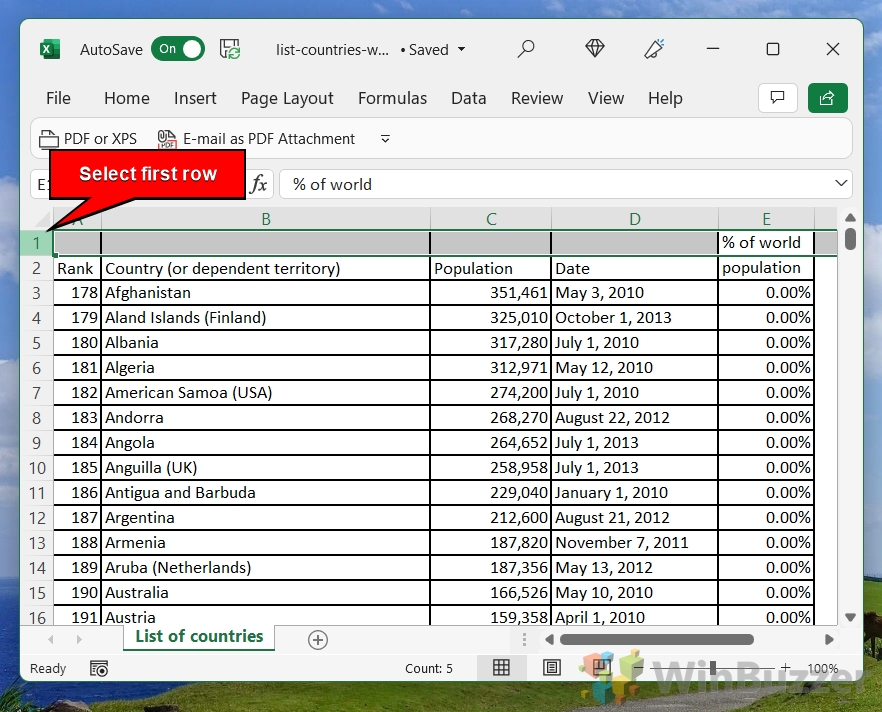The image size is (882, 712).
Task: Expand the formula bar chevron
Action: [x=841, y=183]
